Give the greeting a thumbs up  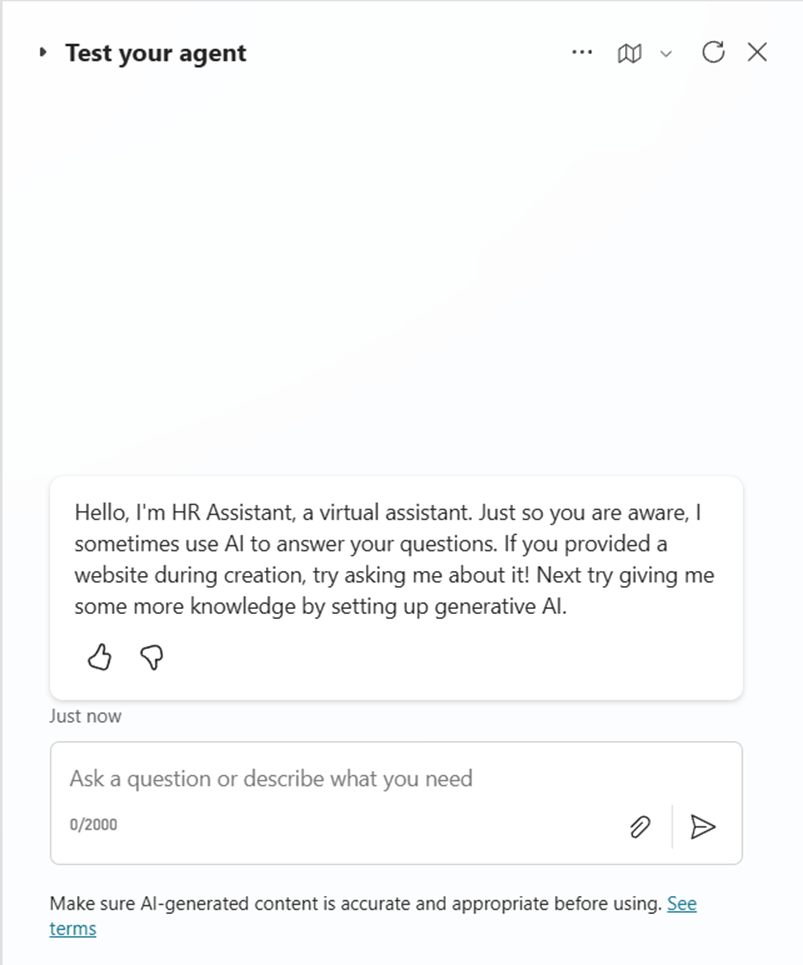[x=99, y=657]
